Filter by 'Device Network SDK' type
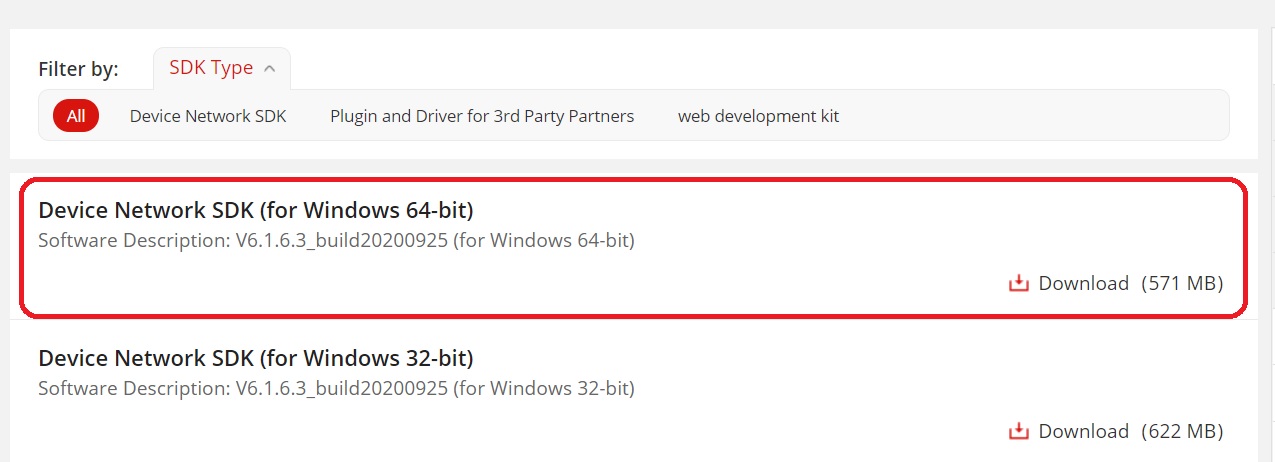The width and height of the screenshot is (1275, 462). coord(208,116)
